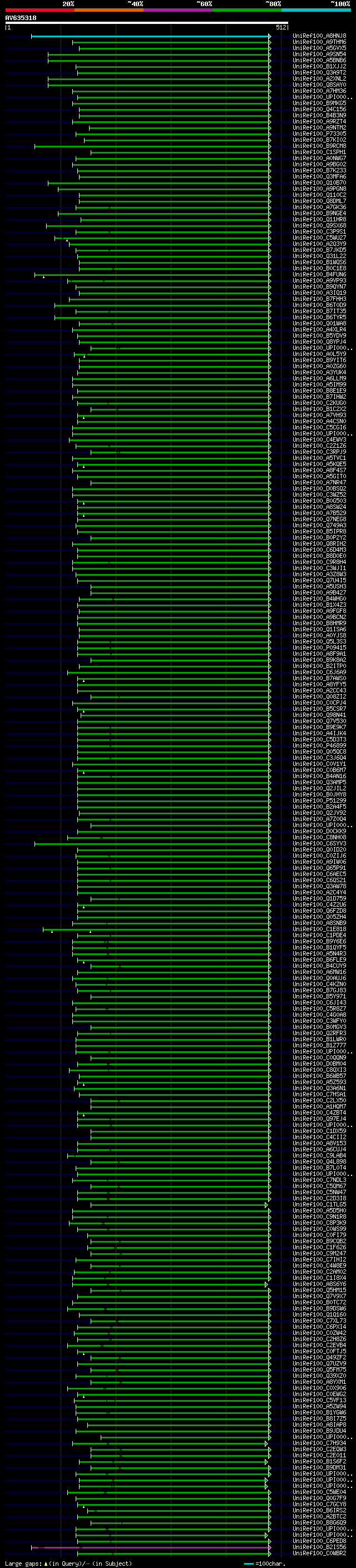
Task: Select UniRef100_A9BG02 entry
Action: [319, 164]
